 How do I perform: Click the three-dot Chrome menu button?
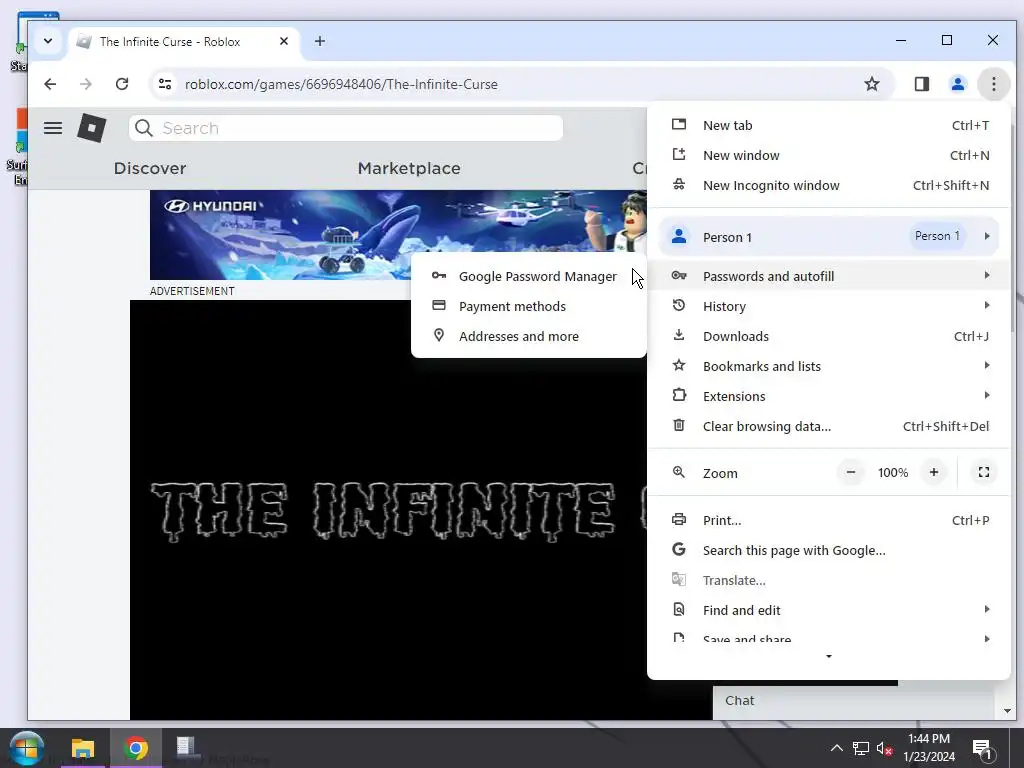coord(993,84)
